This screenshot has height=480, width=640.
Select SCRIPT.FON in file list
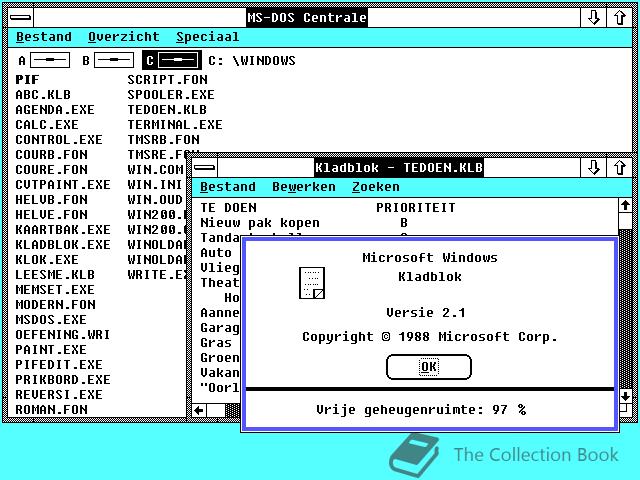(x=167, y=80)
